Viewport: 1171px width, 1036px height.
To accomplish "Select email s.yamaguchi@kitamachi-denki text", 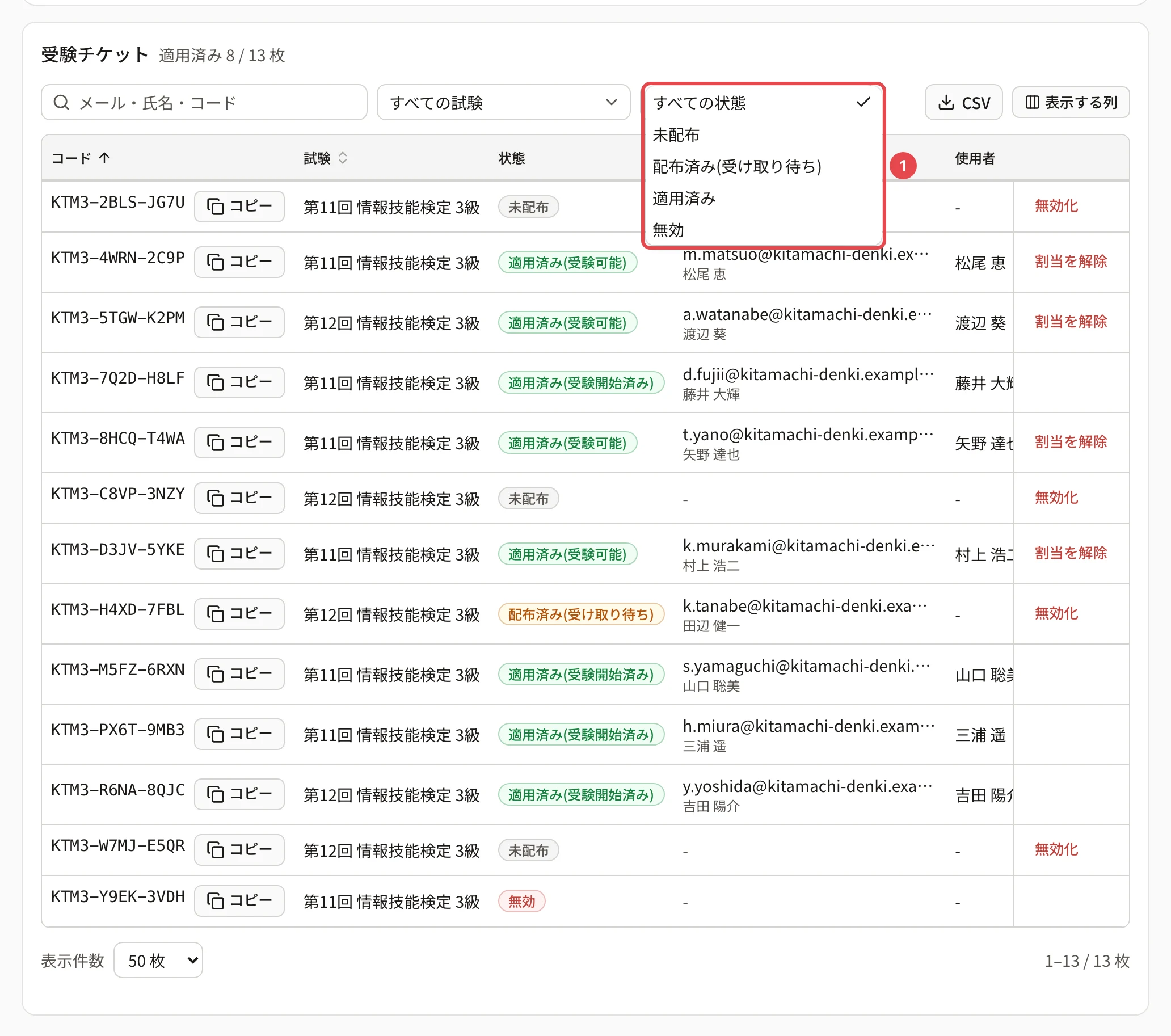I will click(806, 667).
